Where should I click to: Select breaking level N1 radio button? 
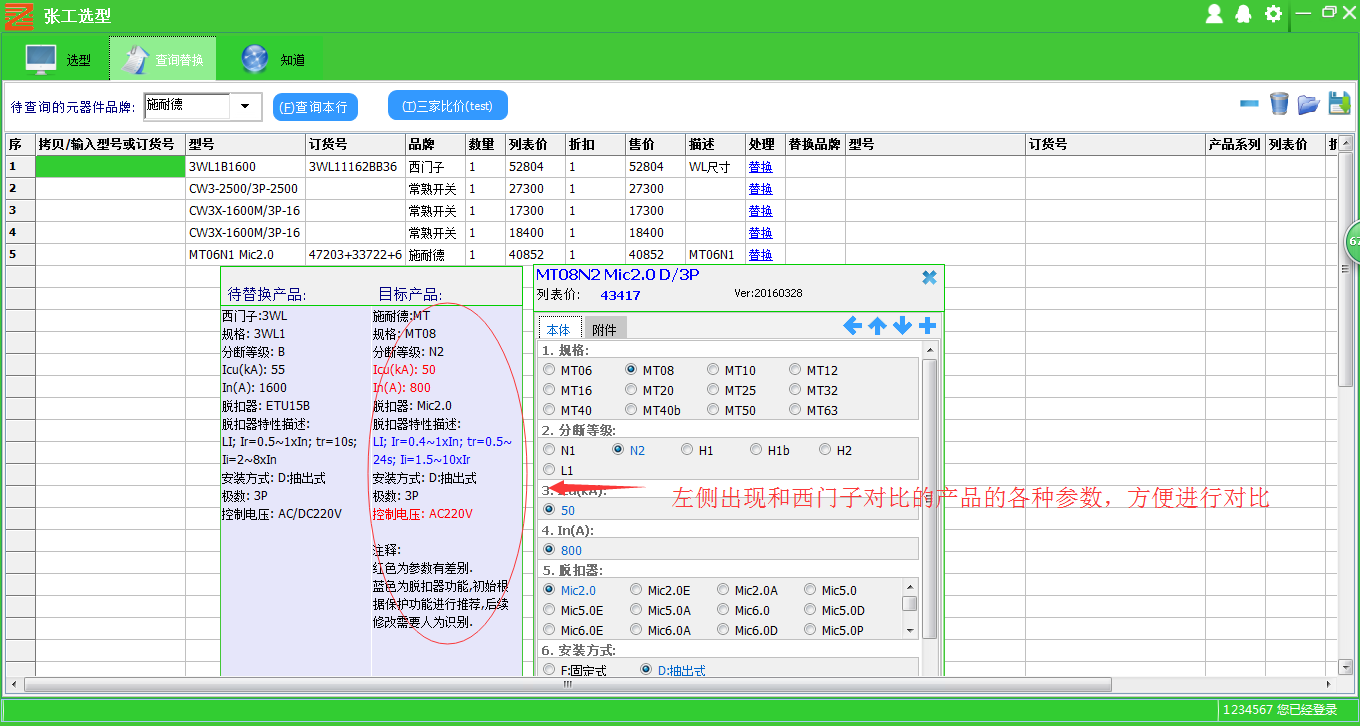pyautogui.click(x=549, y=450)
